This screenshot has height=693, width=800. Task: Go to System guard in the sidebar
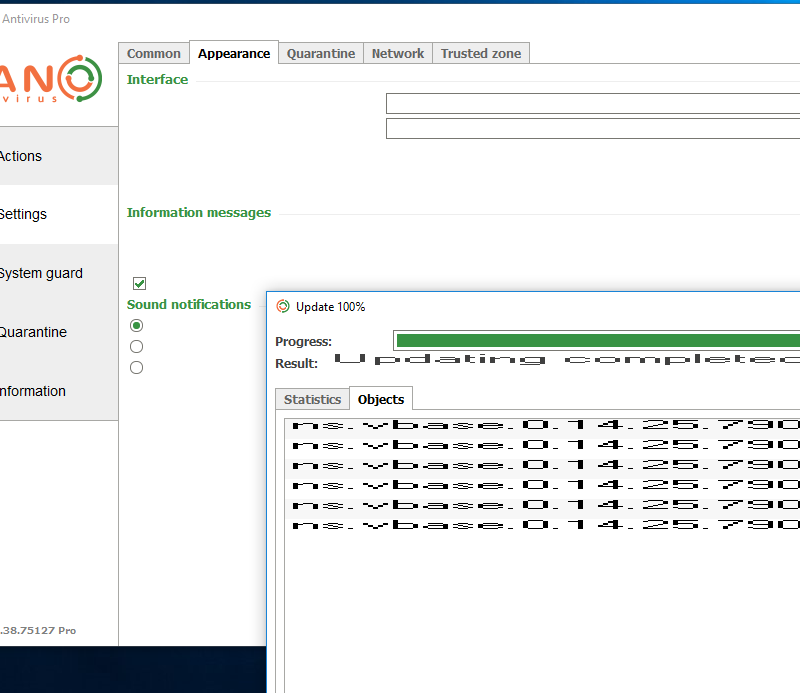pyautogui.click(x=41, y=273)
